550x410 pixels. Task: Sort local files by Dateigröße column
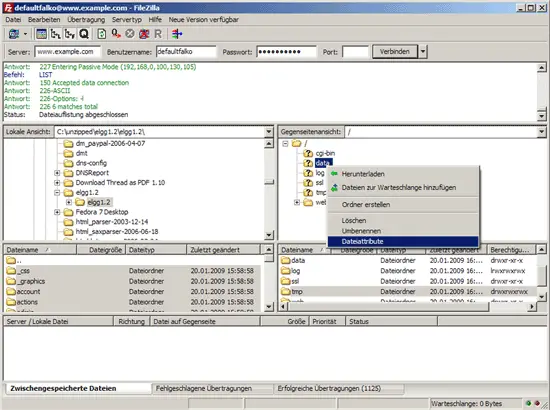(x=101, y=250)
